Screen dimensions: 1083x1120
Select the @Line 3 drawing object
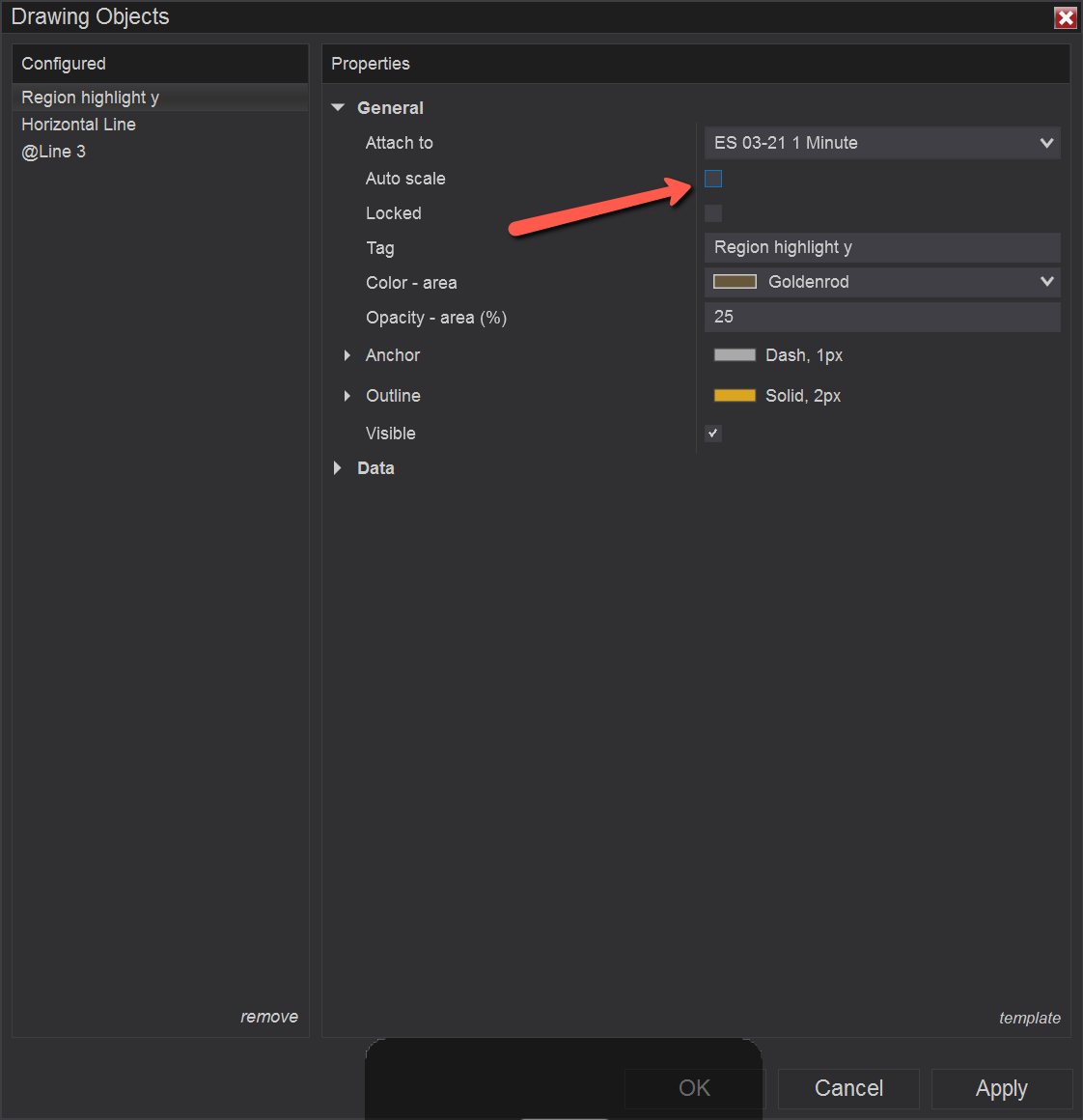[54, 152]
